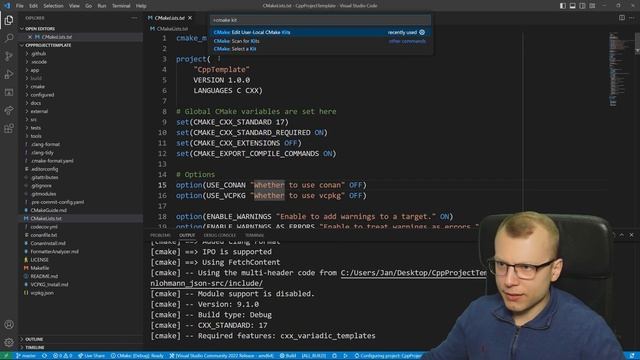Open Customize Layout icon in title bar
This screenshot has width=640, height=360.
(x=592, y=6)
